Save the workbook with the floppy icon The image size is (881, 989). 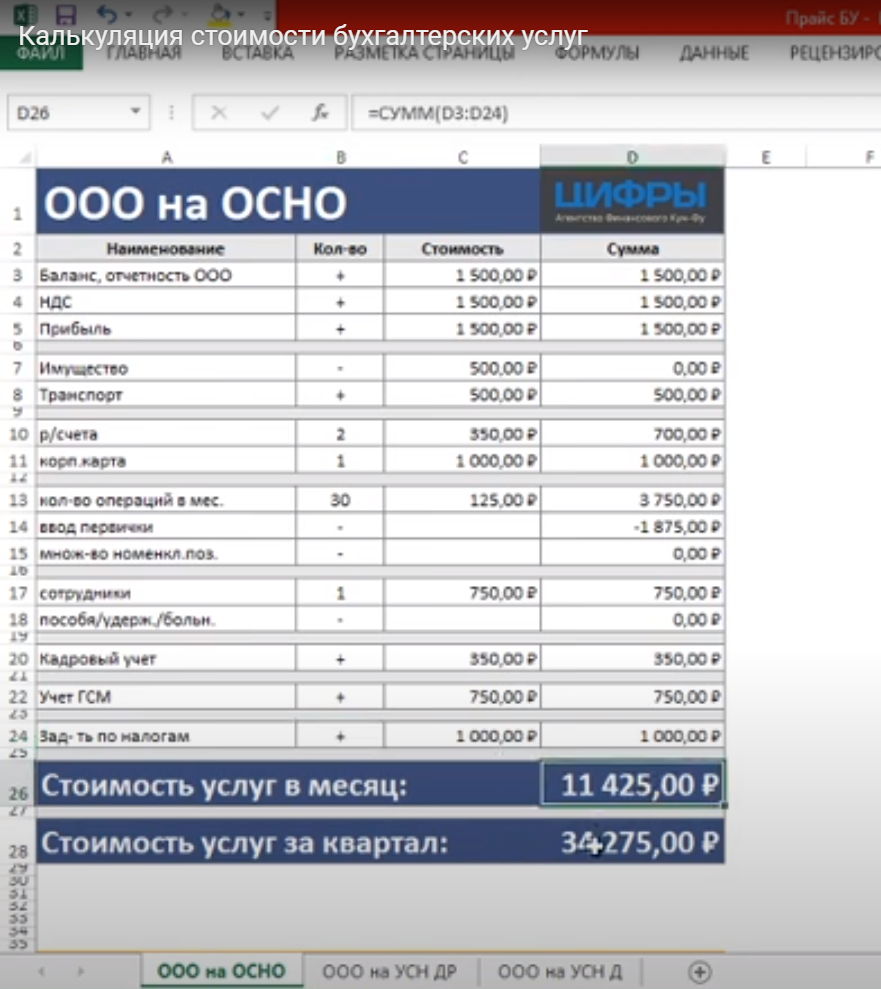click(x=66, y=14)
